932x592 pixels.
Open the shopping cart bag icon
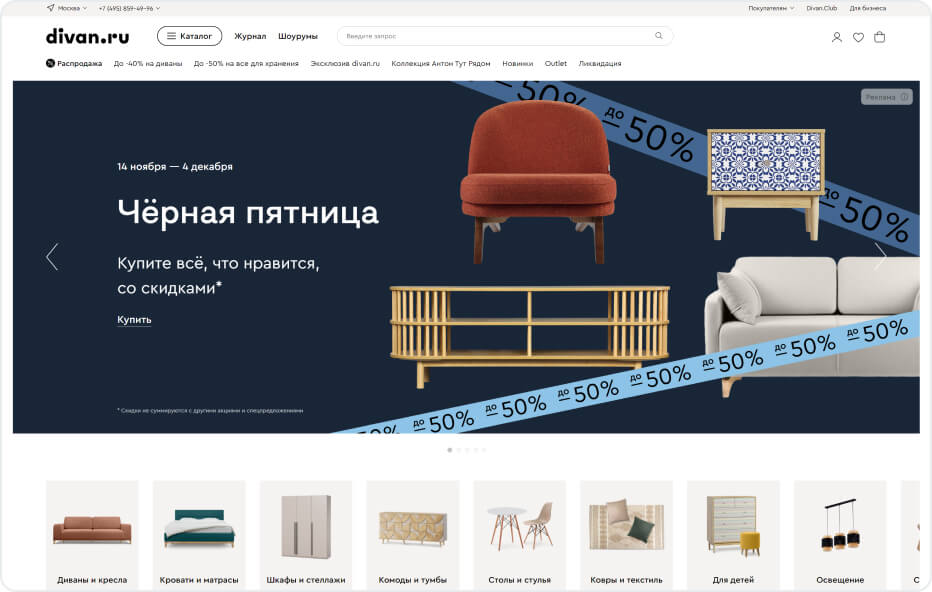click(879, 37)
